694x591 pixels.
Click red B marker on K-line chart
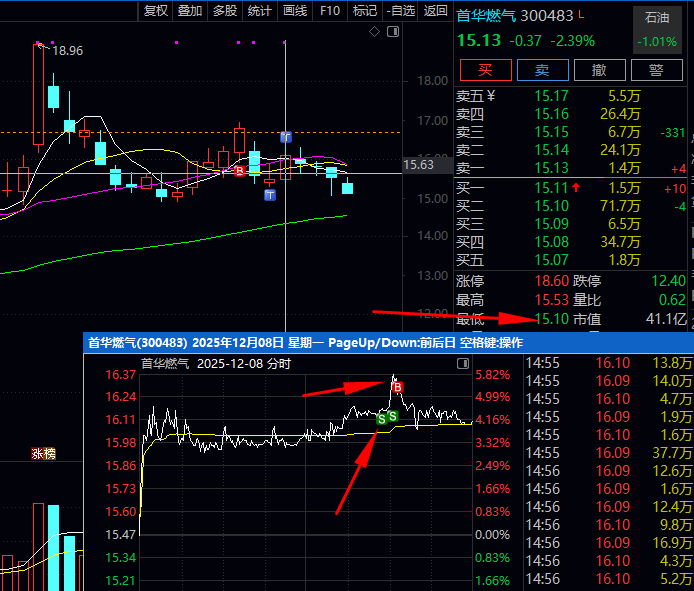[239, 170]
